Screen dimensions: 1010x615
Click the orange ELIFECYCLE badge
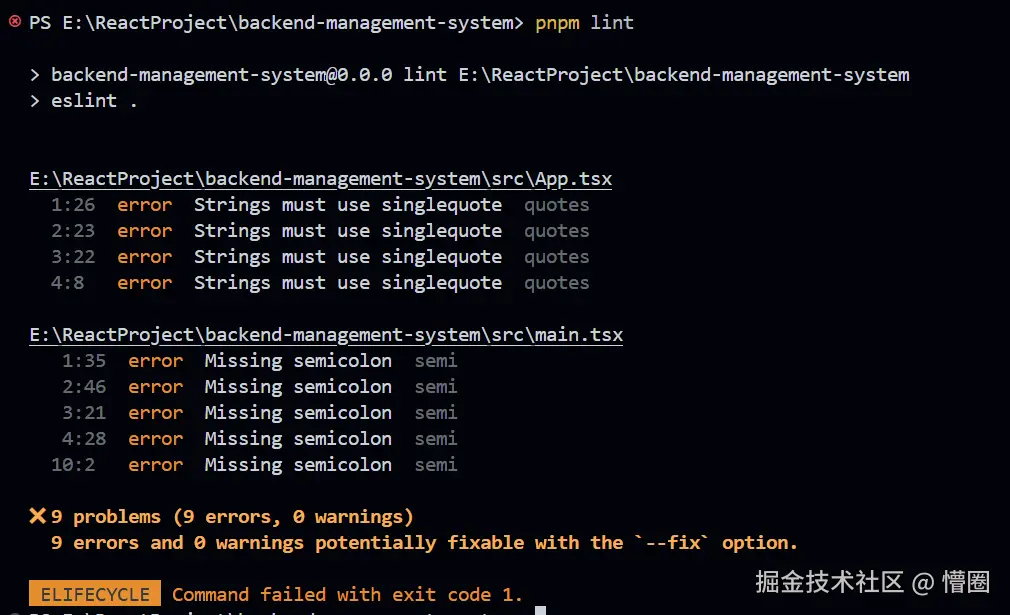click(95, 594)
